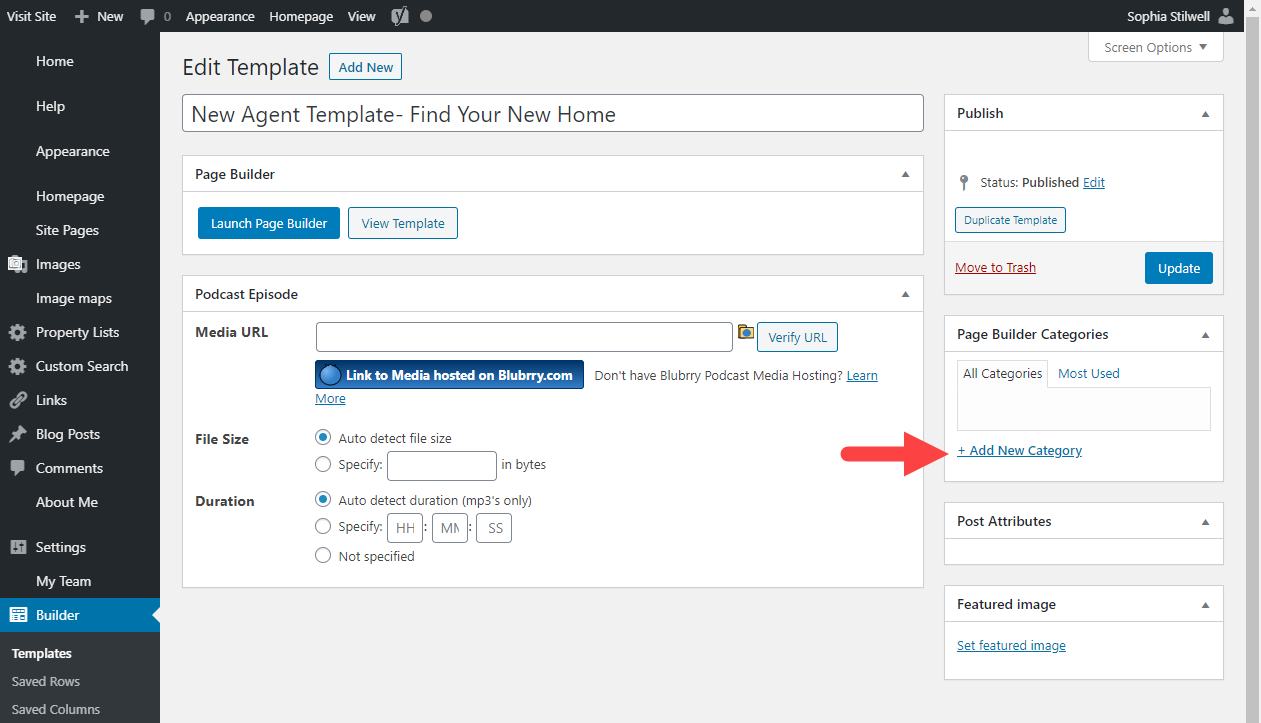Open Templates submenu item
1261x723 pixels.
click(42, 653)
